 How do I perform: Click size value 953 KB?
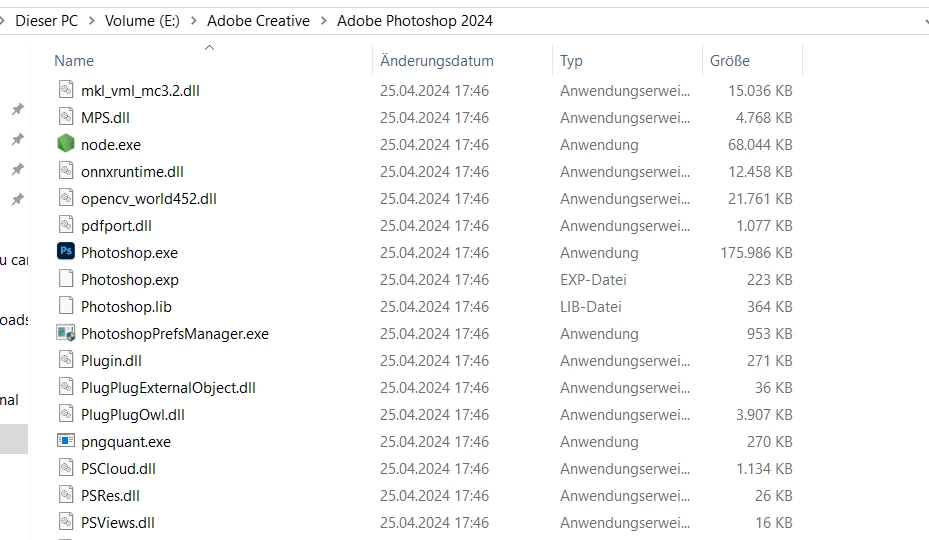click(x=770, y=334)
